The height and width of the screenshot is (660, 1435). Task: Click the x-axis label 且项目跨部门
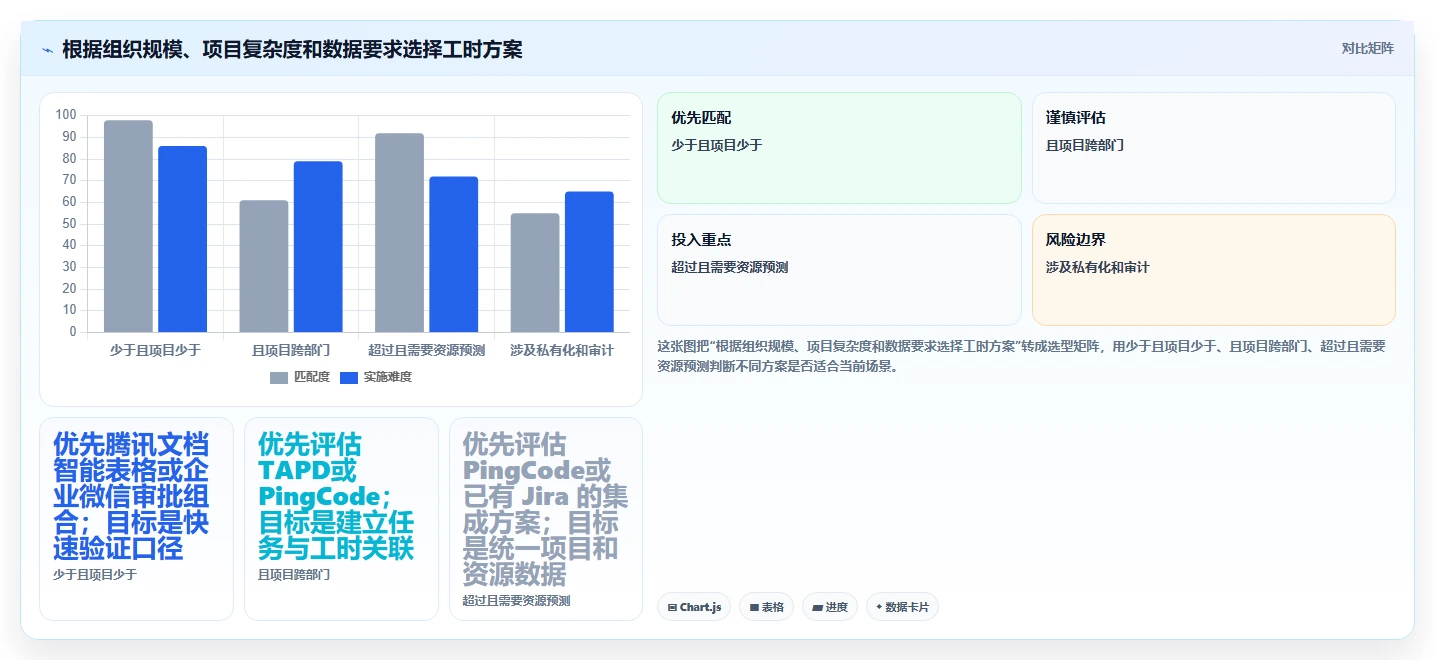pos(291,350)
